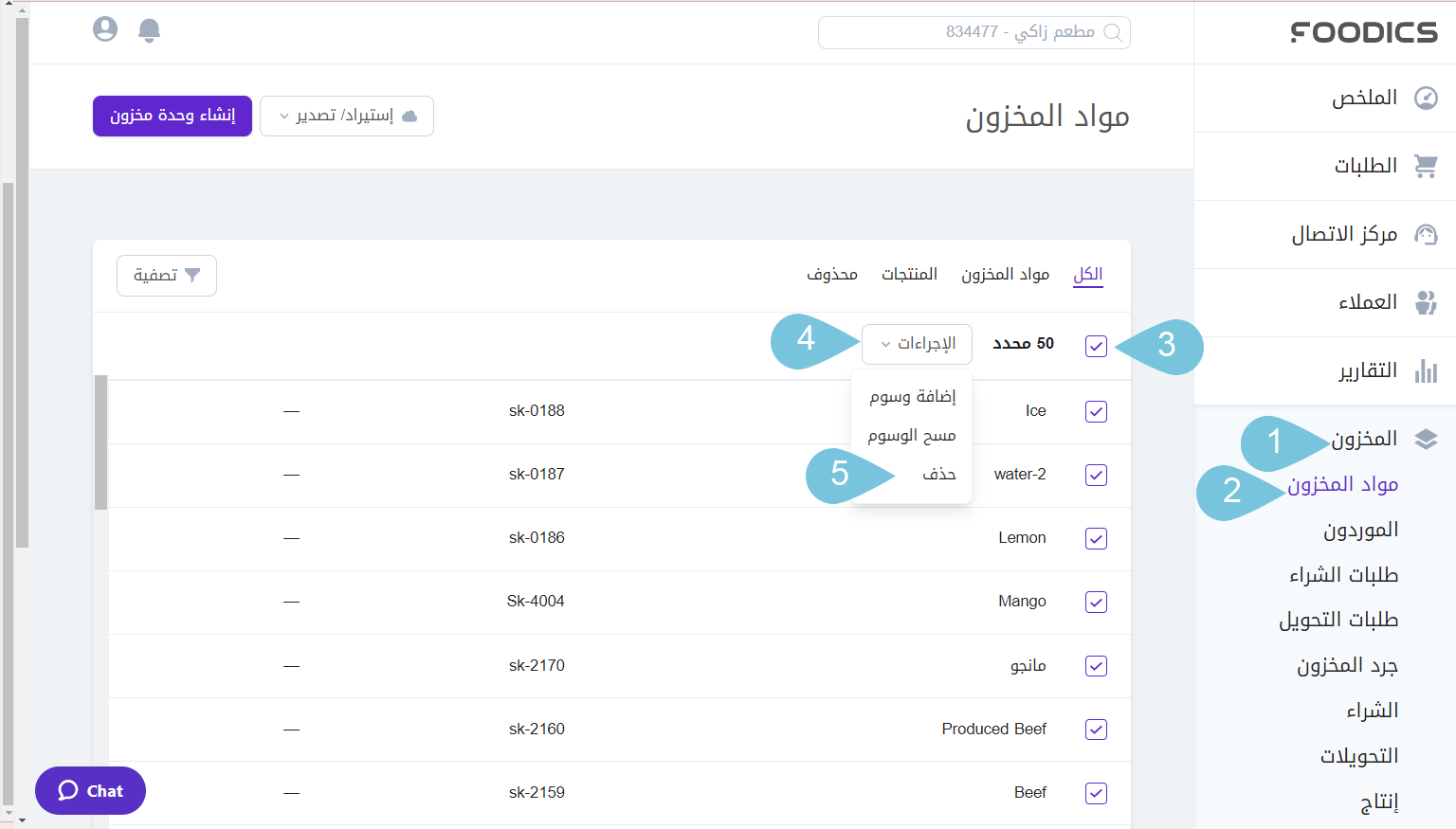This screenshot has height=829, width=1456.
Task: Open the Chat support button
Action: coord(91,791)
